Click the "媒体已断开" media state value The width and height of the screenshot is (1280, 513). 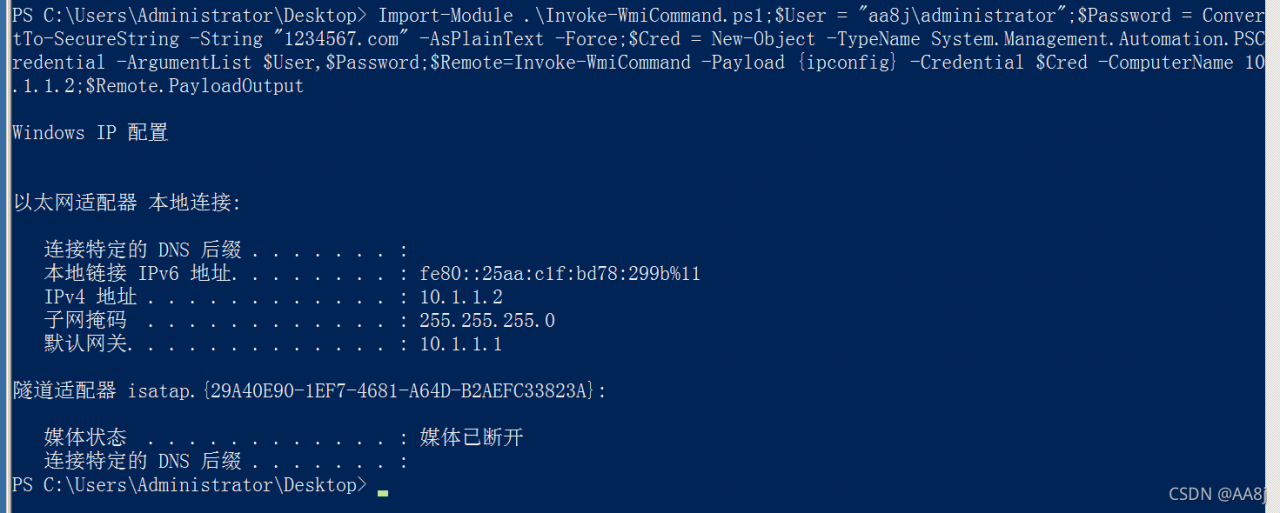pos(472,438)
